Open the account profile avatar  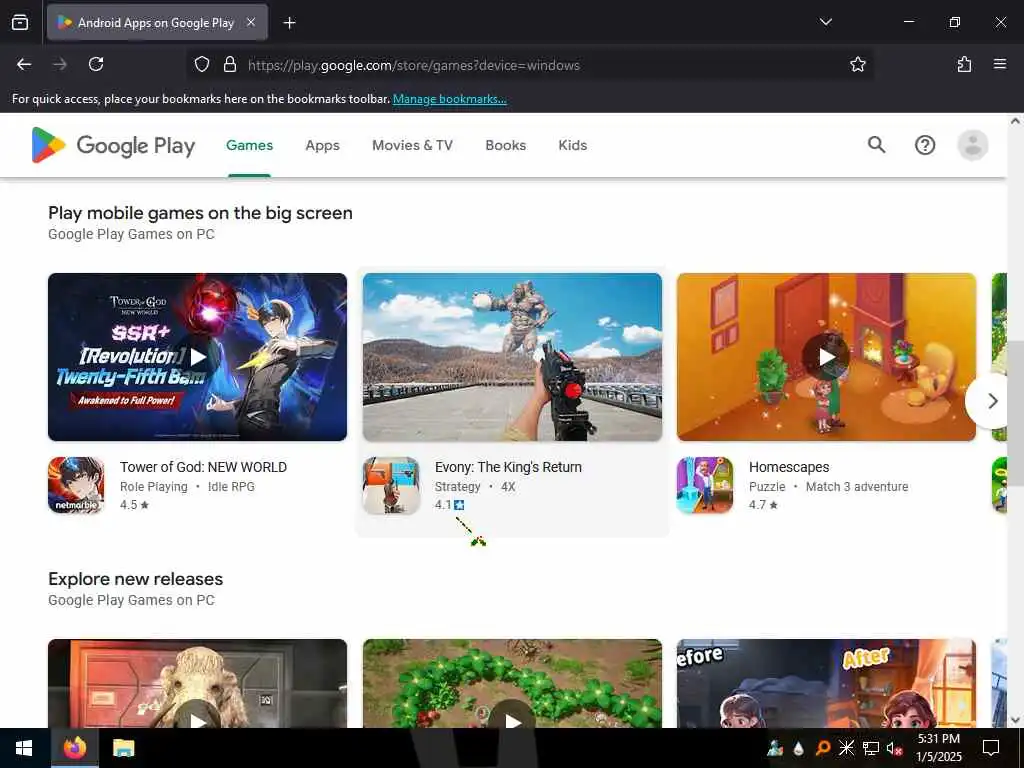[972, 145]
